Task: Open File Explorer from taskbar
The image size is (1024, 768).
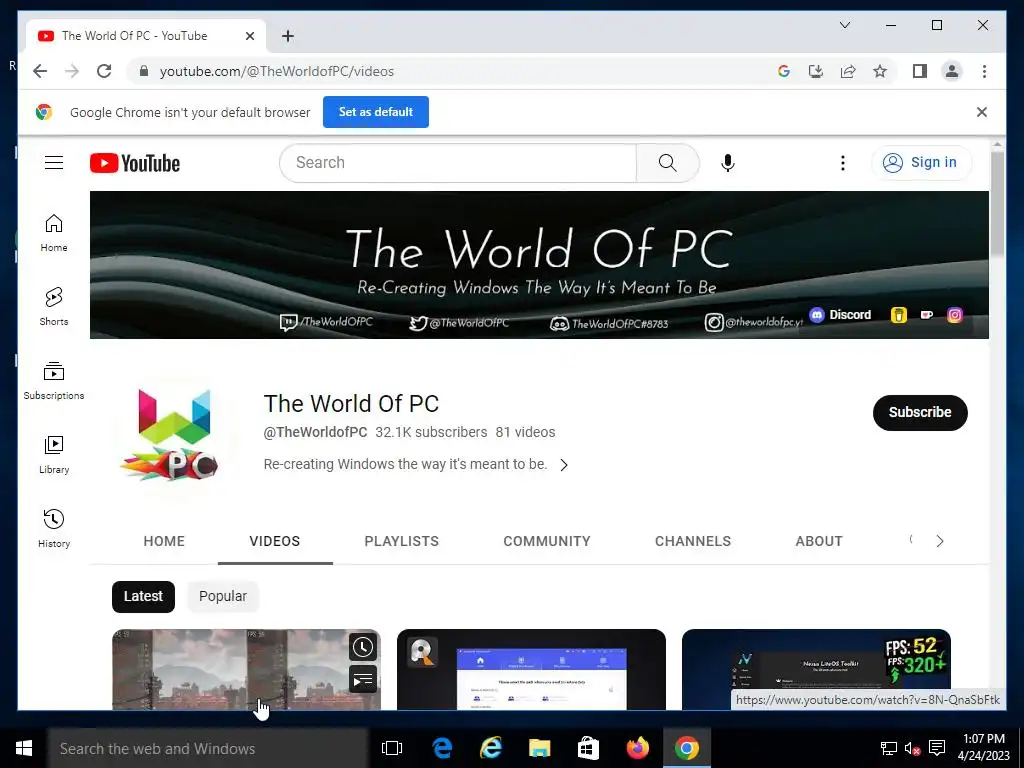Action: (539, 748)
